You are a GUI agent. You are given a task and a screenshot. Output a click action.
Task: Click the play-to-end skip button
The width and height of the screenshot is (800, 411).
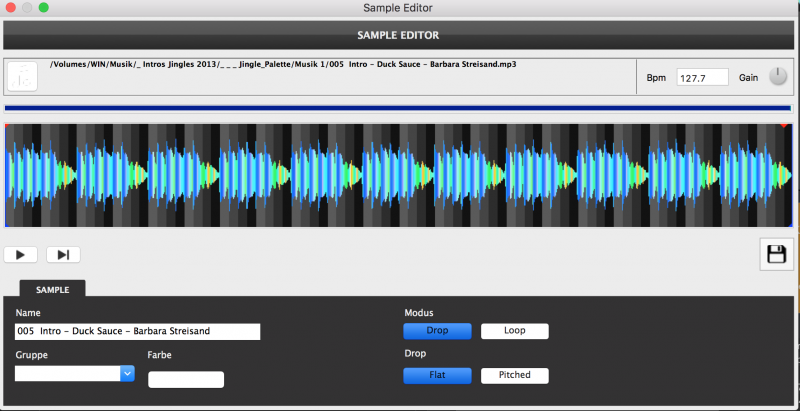62,255
